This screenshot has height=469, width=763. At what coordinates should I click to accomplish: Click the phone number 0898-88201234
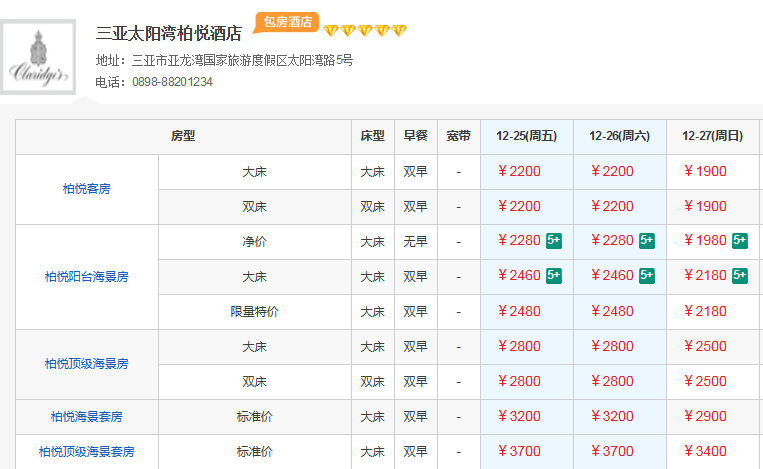pyautogui.click(x=172, y=82)
